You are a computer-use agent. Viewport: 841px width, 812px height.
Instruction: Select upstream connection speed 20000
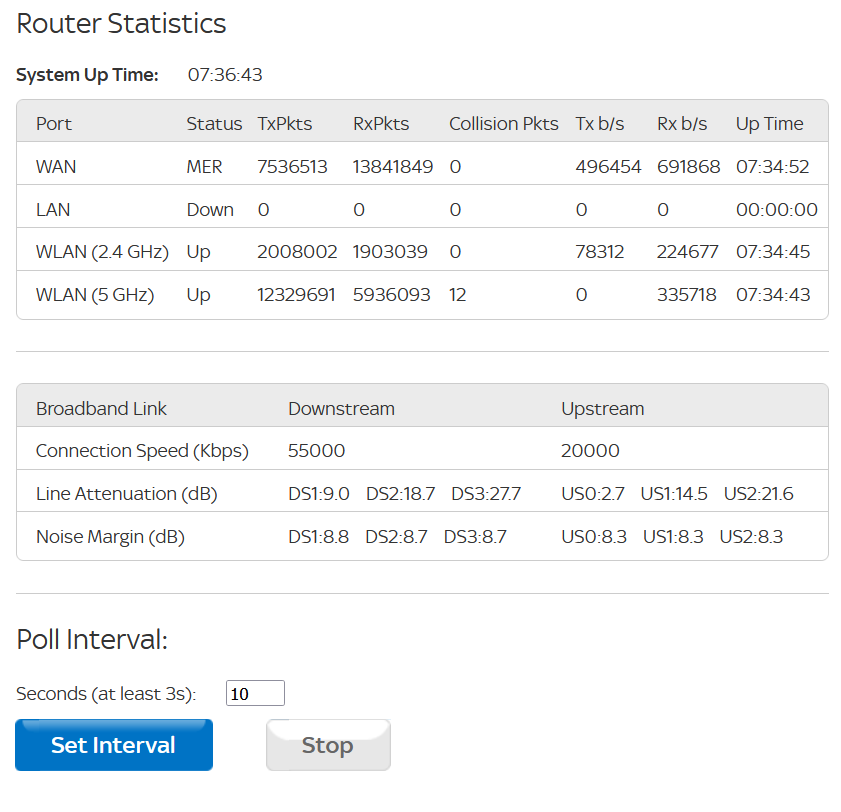pos(590,451)
